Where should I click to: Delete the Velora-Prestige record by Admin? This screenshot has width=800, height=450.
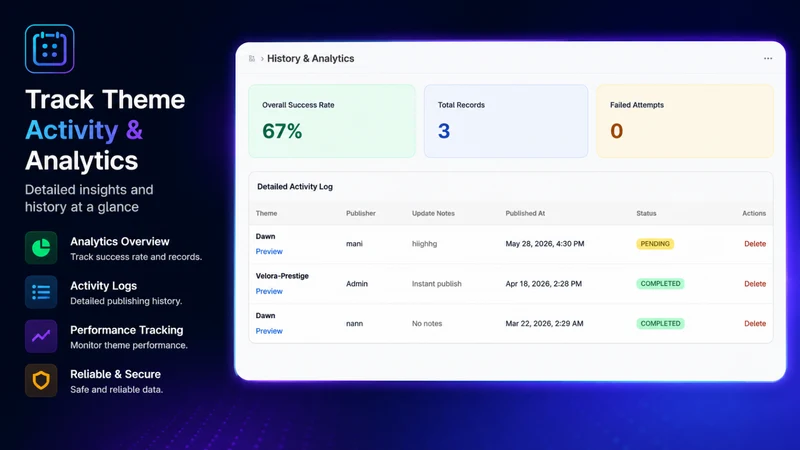click(x=755, y=284)
